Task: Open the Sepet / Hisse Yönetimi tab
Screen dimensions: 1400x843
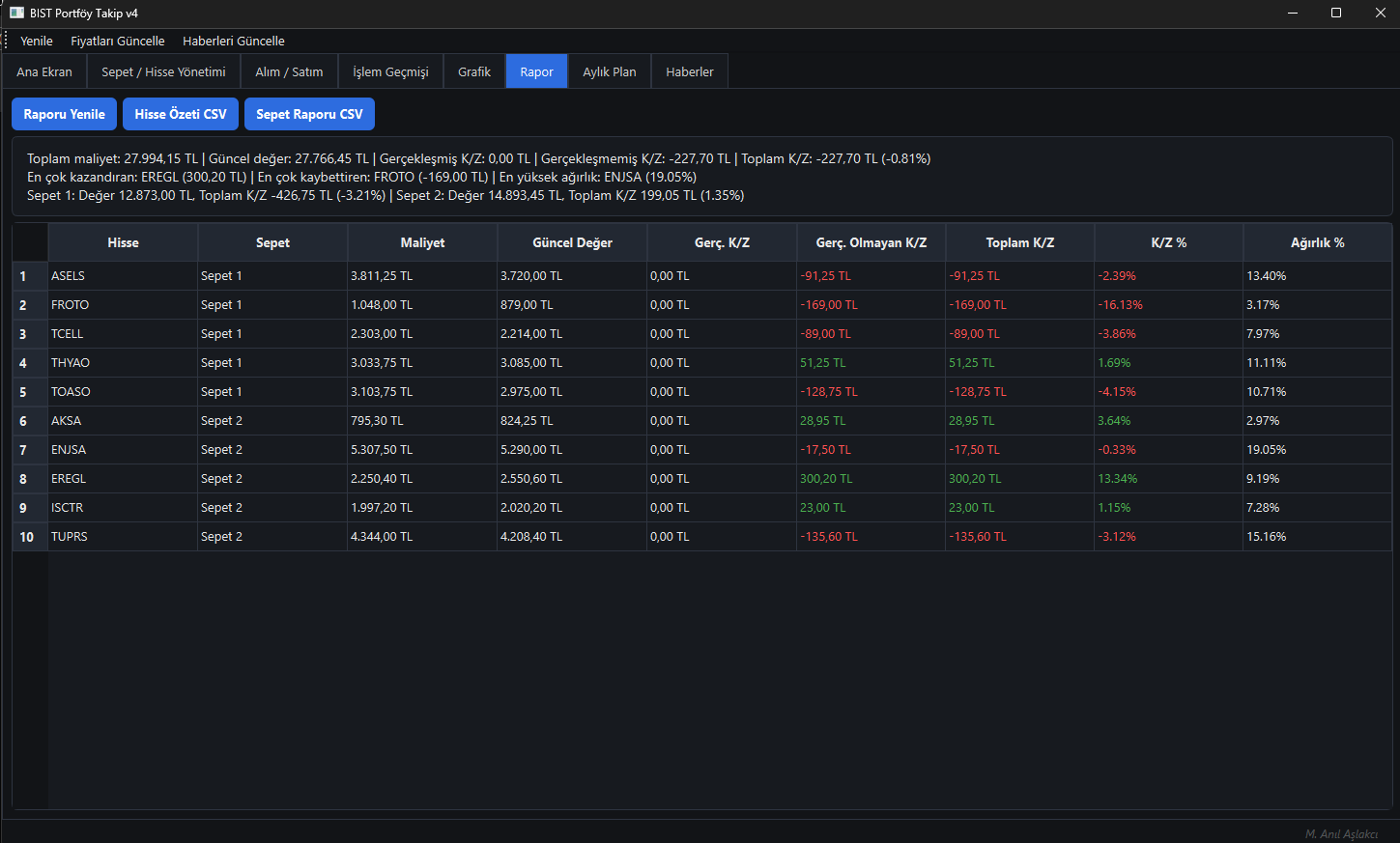Action: click(x=163, y=71)
